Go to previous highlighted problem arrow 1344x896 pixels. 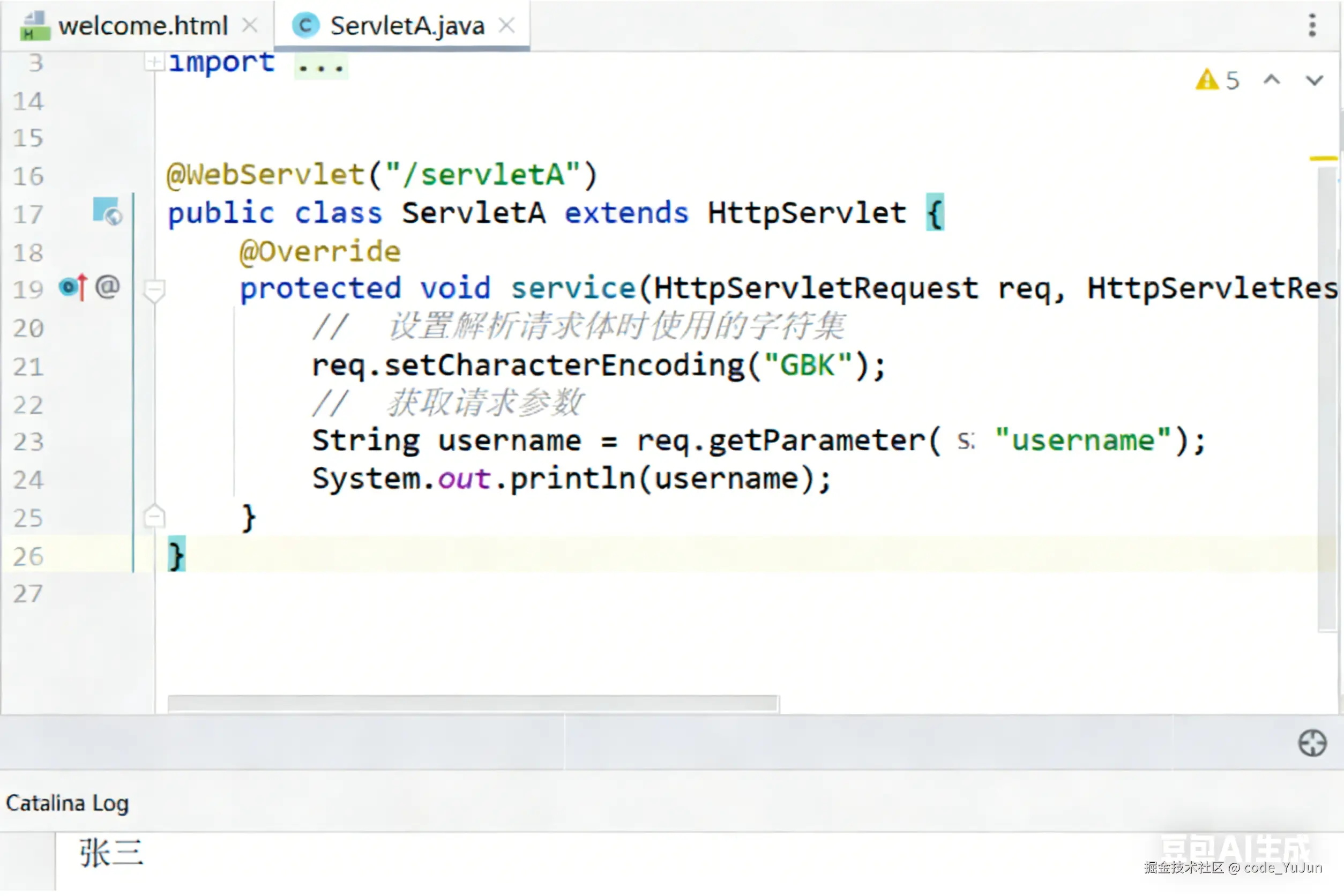(1271, 80)
